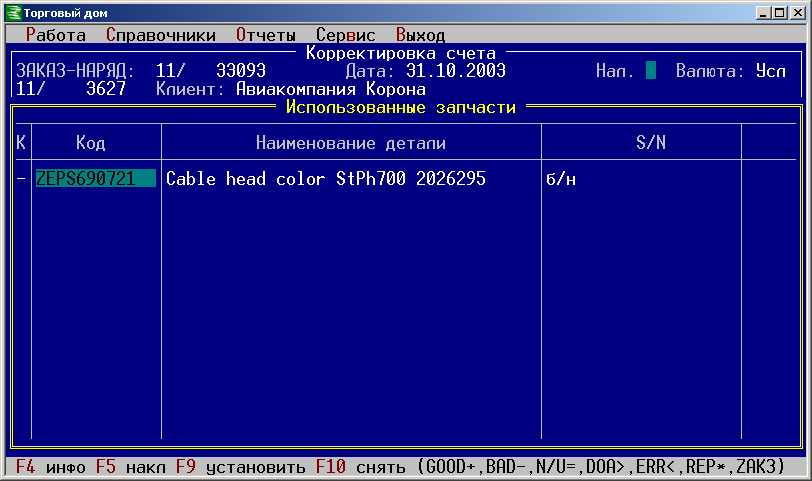
Task: Click the ЗАКАЗ-НАРЯД label
Action: coord(75,70)
